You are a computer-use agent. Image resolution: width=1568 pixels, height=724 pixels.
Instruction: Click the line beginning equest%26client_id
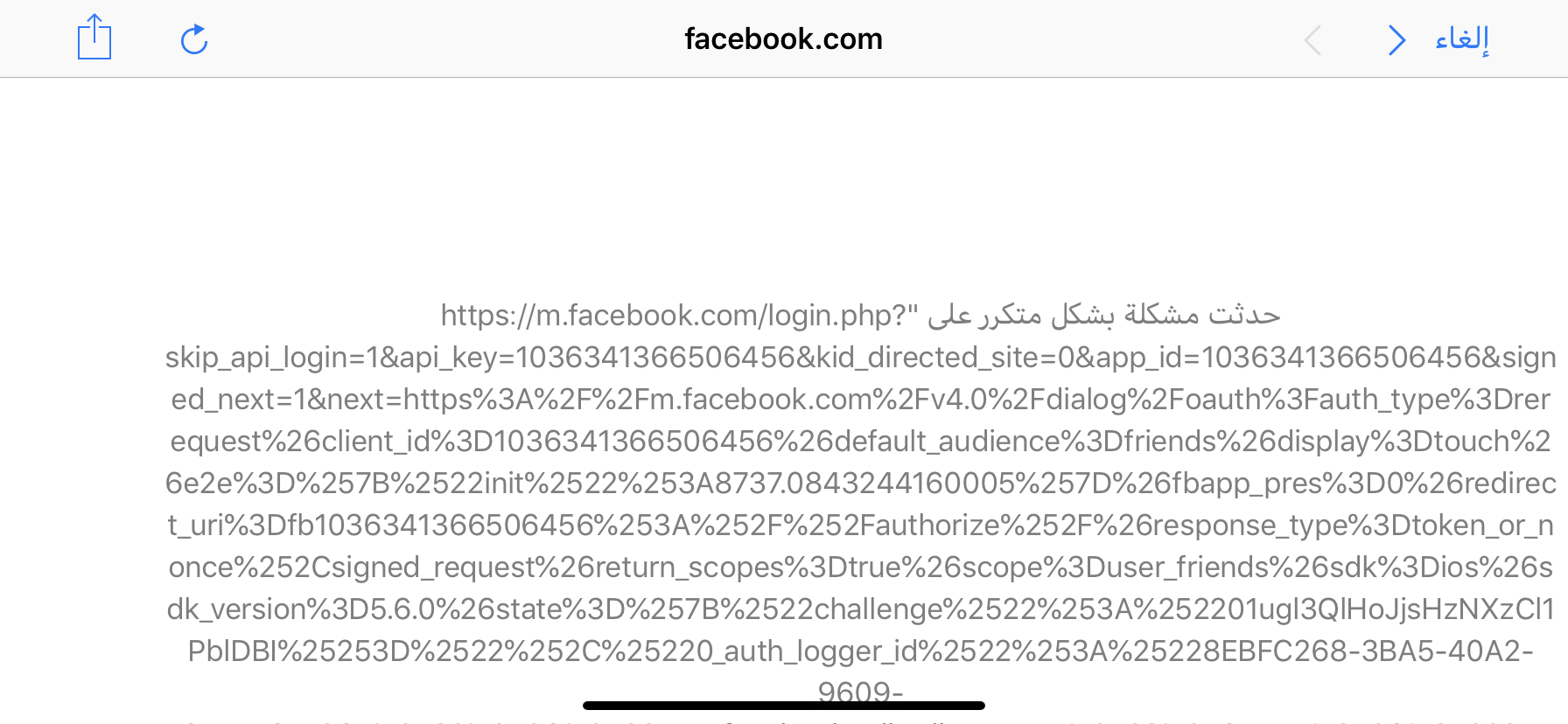861,441
